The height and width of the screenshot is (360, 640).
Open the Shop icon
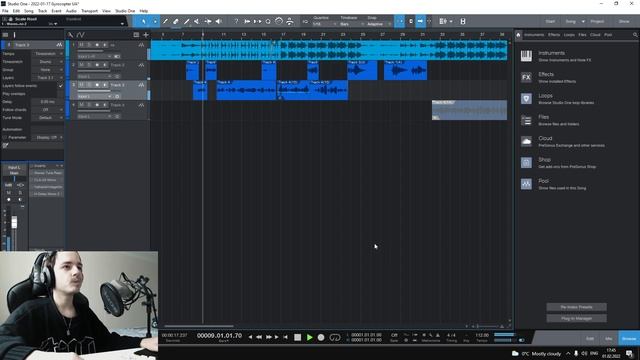(x=526, y=162)
